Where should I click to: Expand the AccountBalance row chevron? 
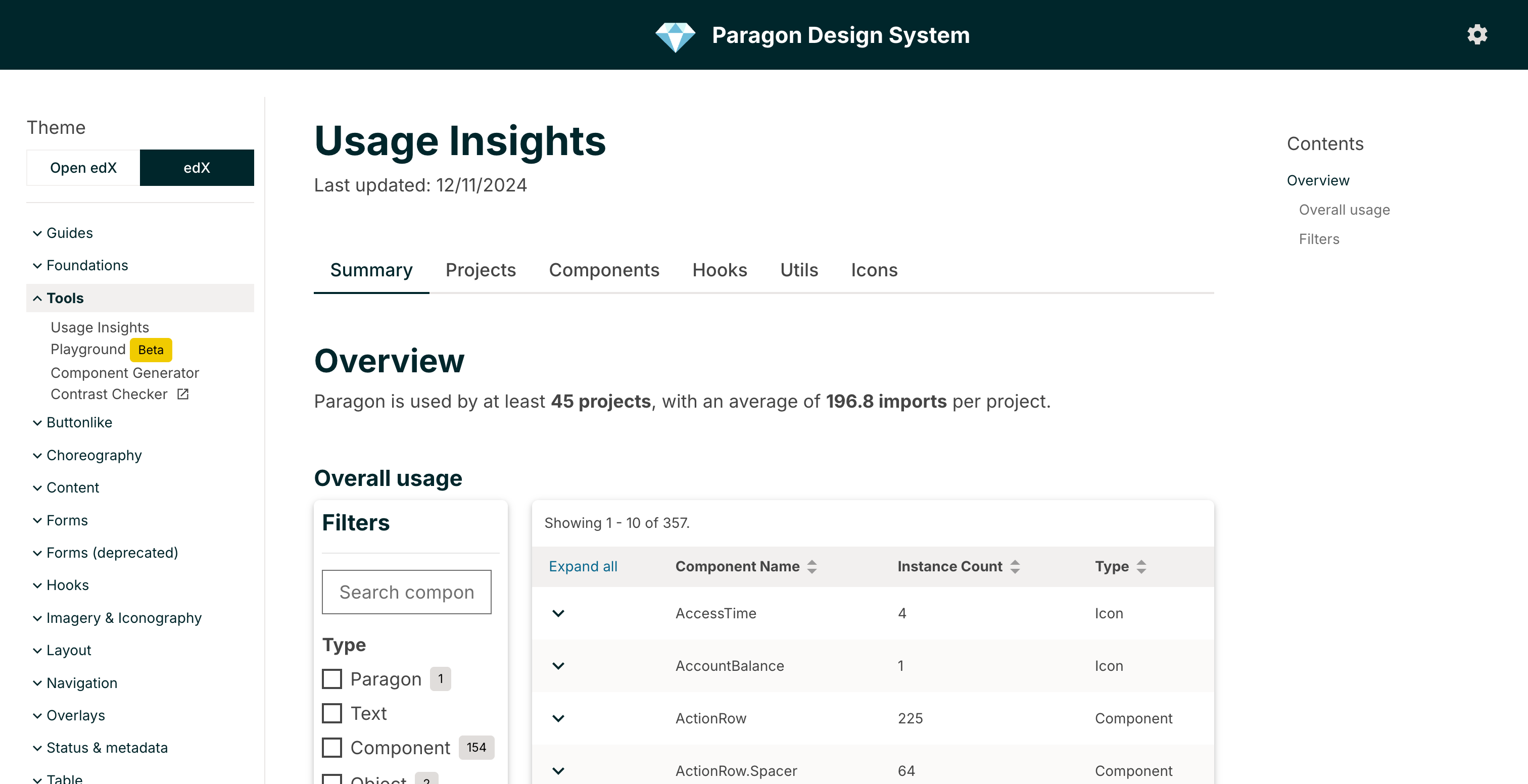coord(558,665)
